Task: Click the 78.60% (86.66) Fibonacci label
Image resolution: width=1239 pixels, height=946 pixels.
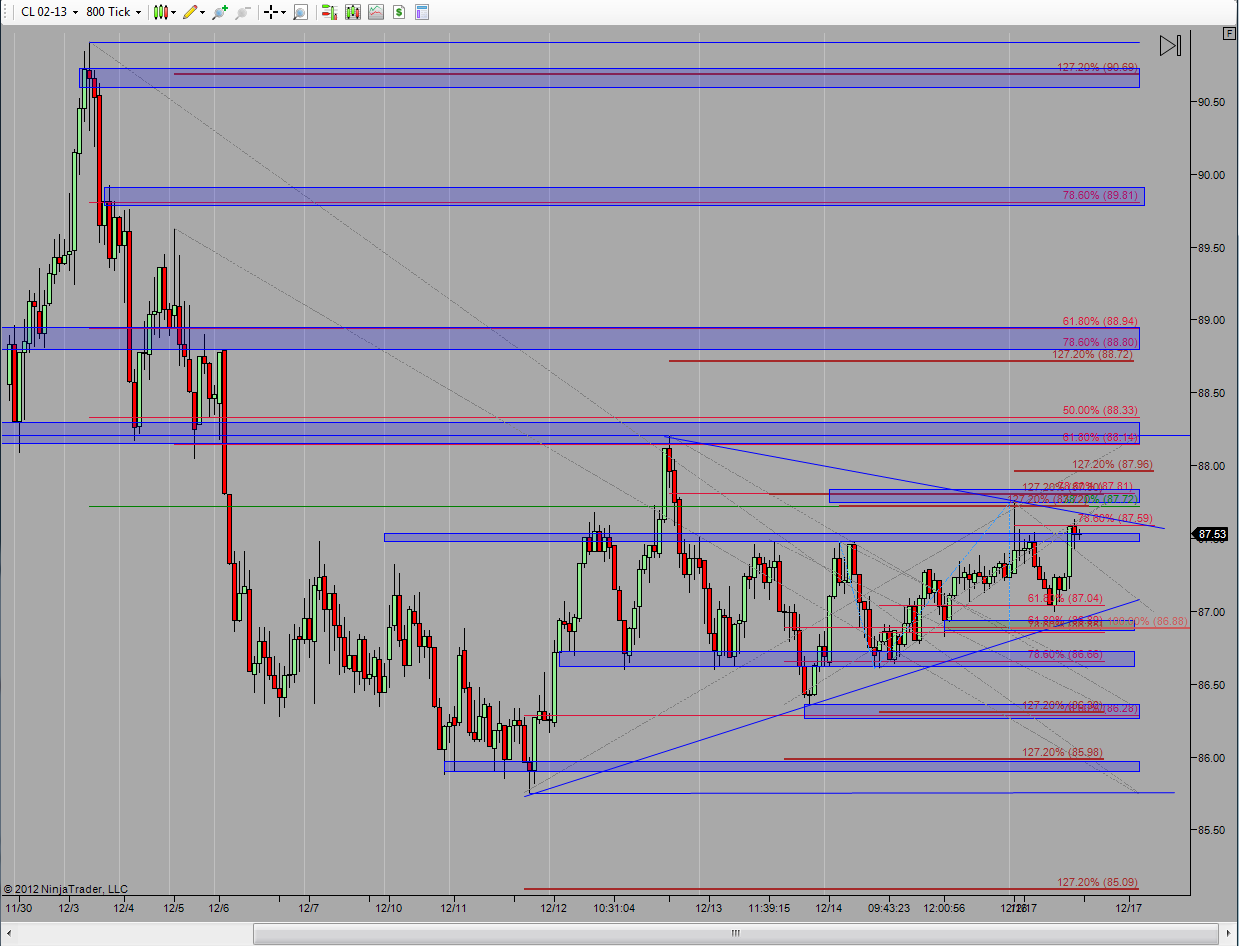Action: [x=1065, y=653]
